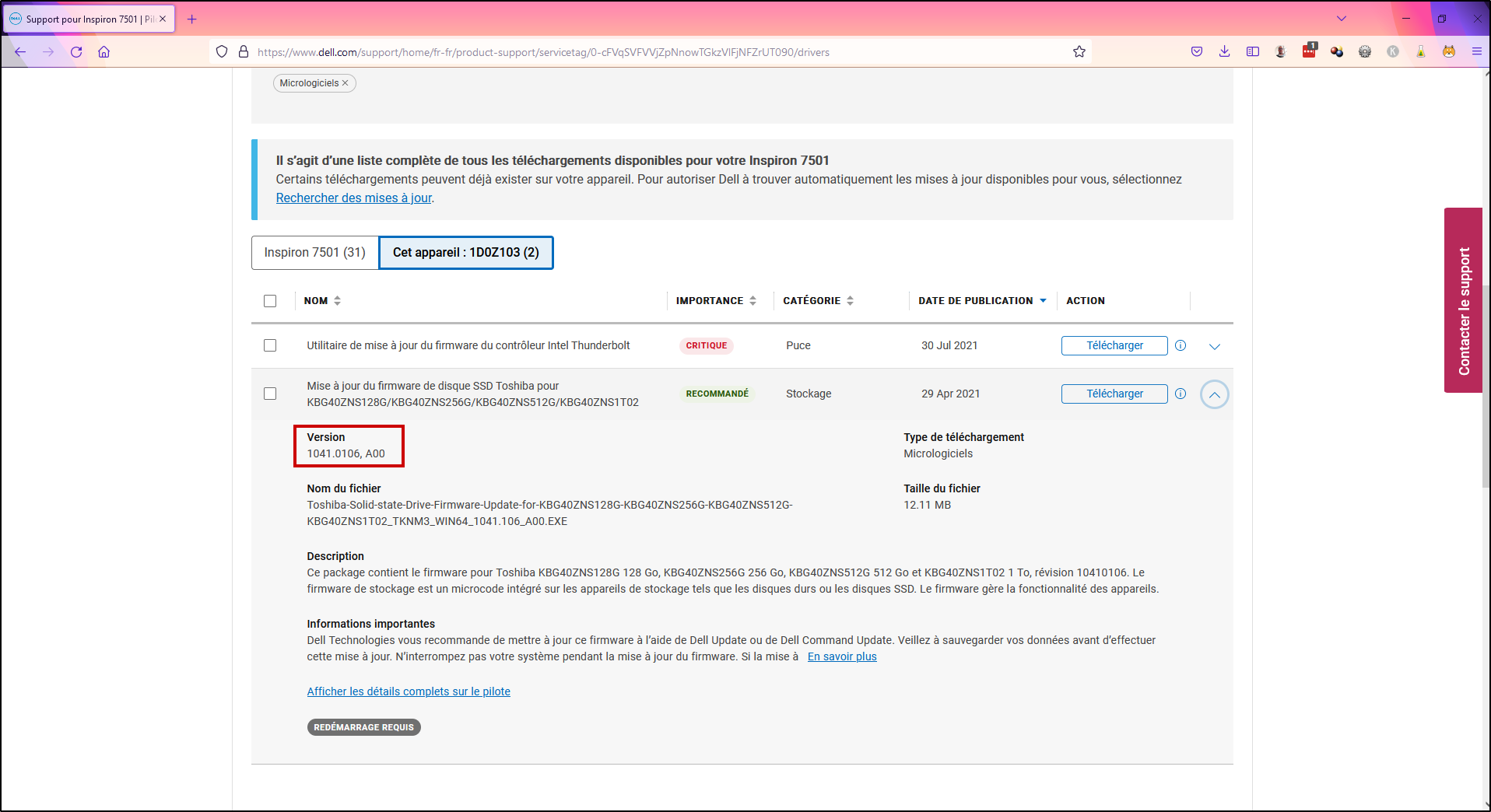This screenshot has height=812, width=1491.
Task: Show the sidebar view icon
Action: [1253, 52]
